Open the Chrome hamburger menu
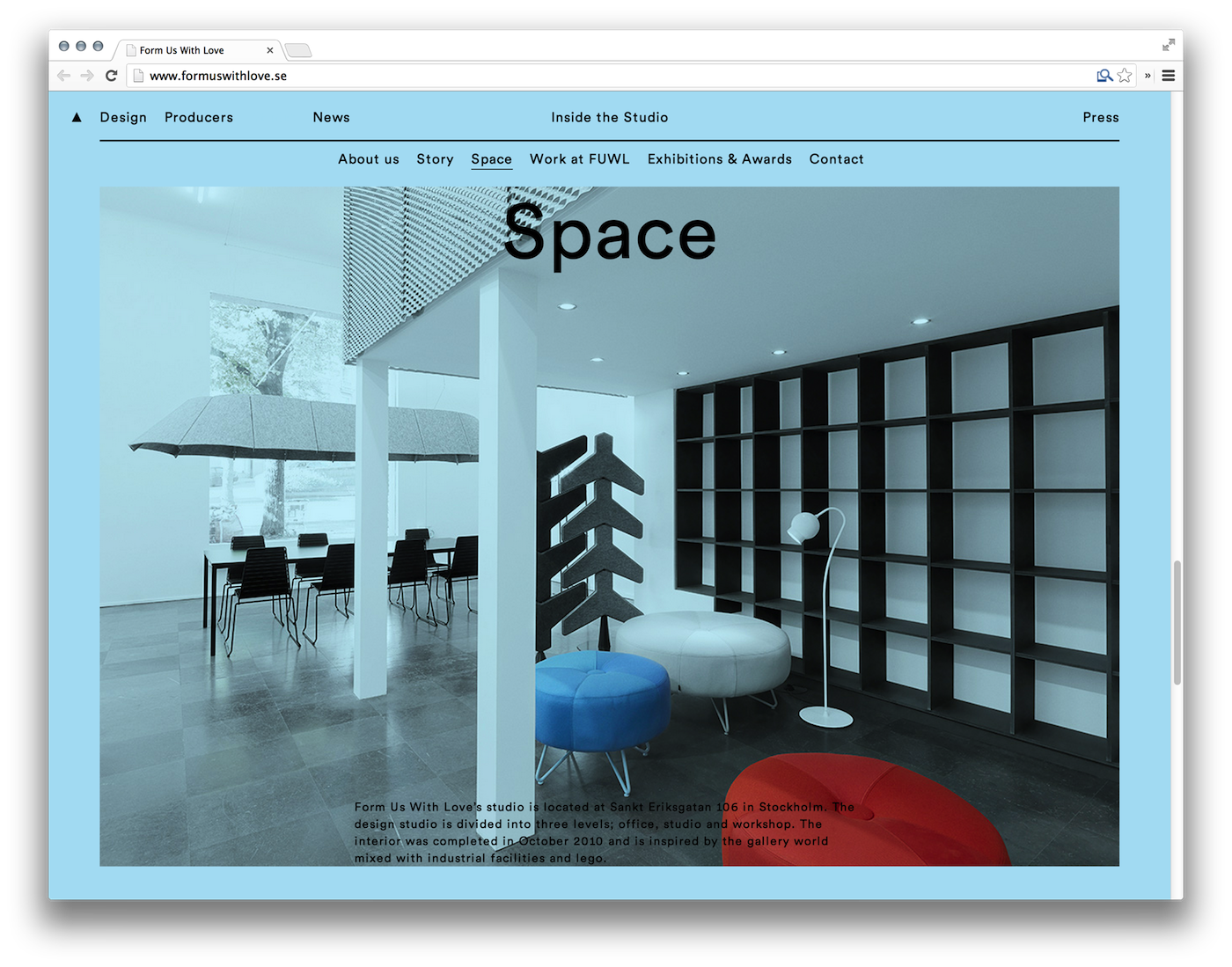This screenshot has height=967, width=1232. (1169, 76)
